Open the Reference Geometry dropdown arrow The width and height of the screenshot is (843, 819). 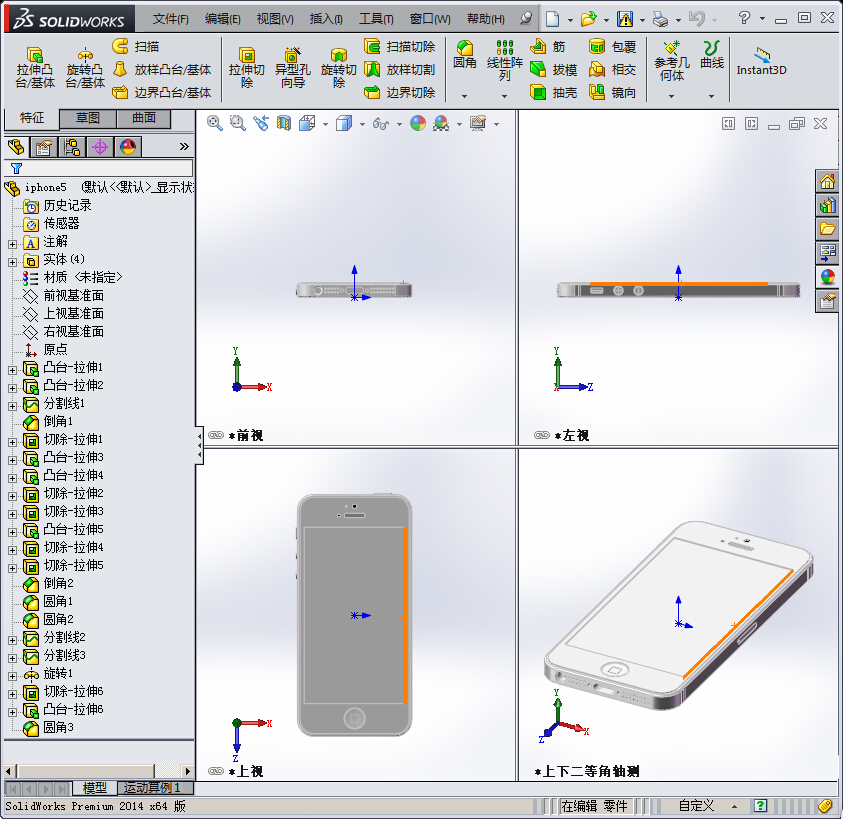[x=671, y=96]
